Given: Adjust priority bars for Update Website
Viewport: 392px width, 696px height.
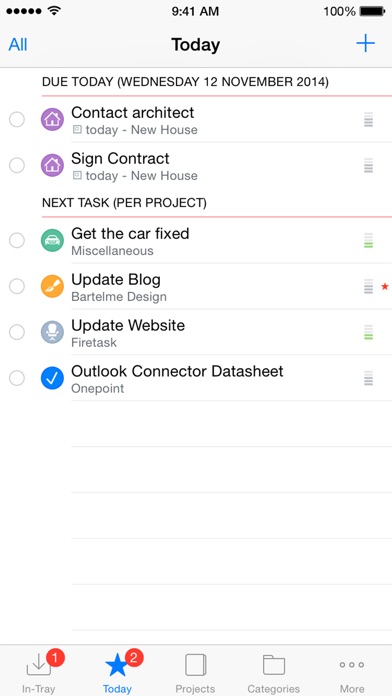Looking at the screenshot, I should pyautogui.click(x=368, y=332).
